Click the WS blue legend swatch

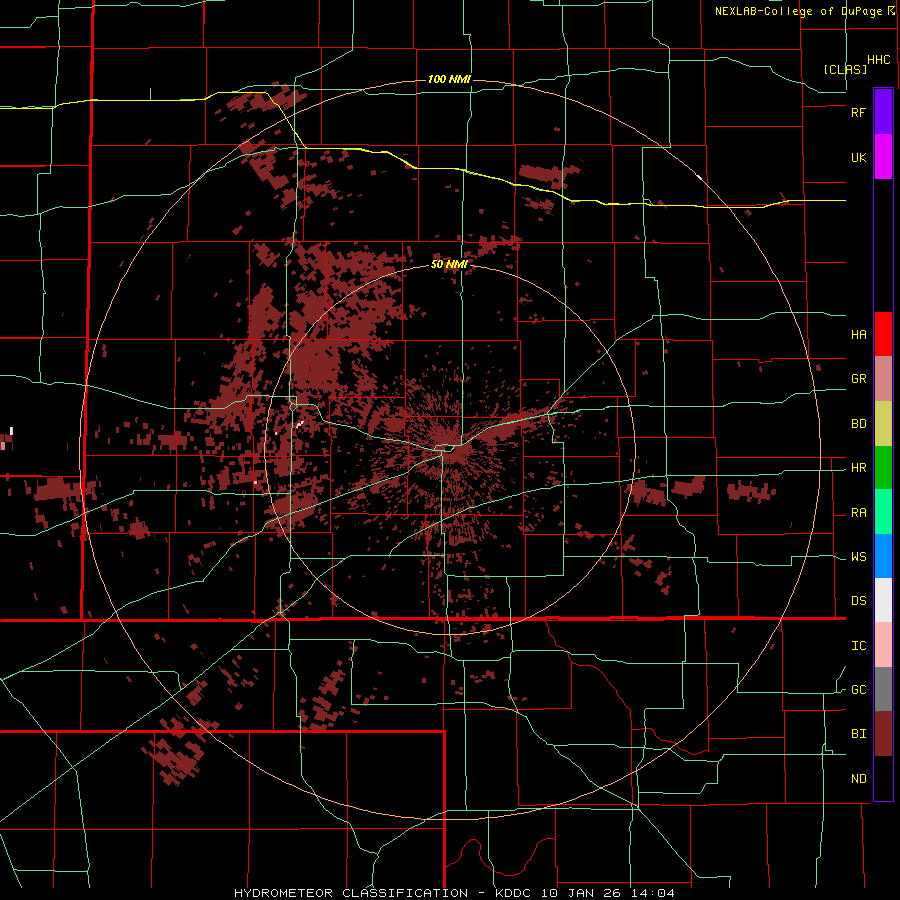click(x=883, y=556)
